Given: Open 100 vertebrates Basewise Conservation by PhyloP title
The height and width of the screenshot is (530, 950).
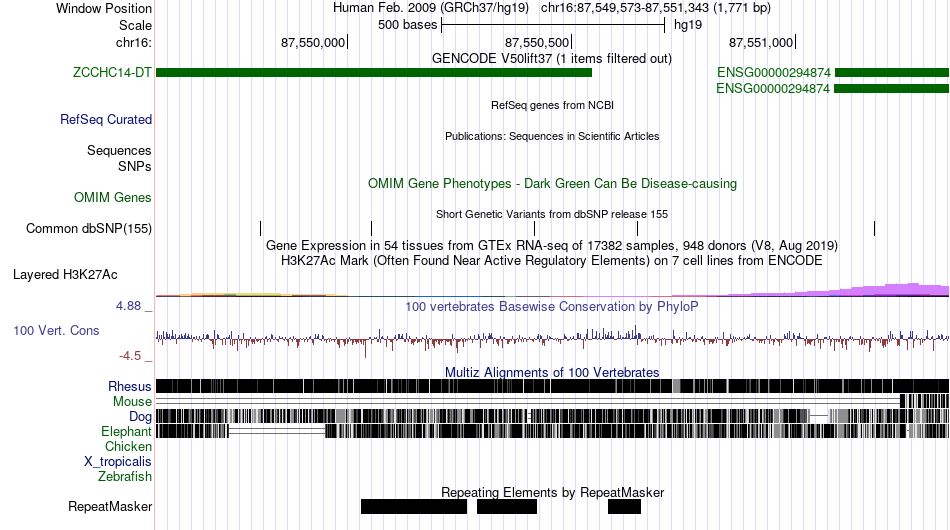Looking at the screenshot, I should [x=551, y=306].
